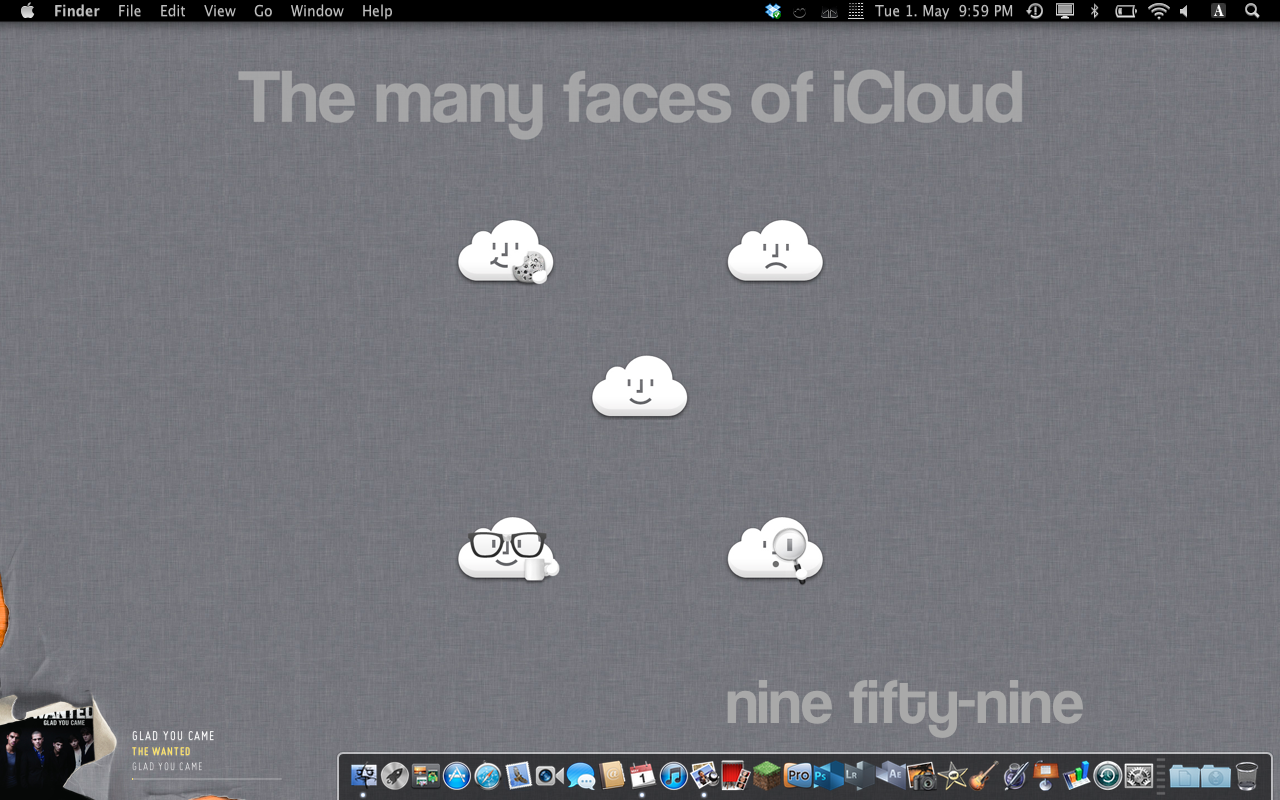Open the volume control in menu bar

point(1185,11)
